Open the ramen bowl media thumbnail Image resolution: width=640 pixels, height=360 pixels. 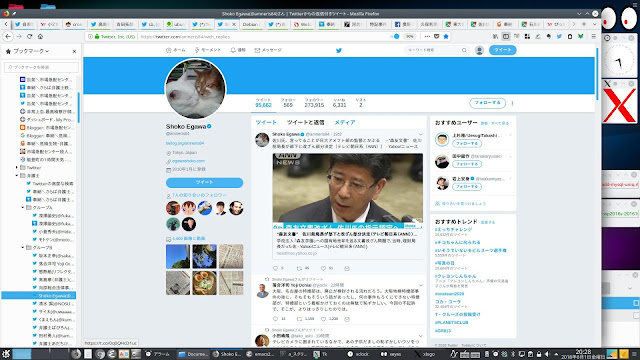tap(204, 283)
